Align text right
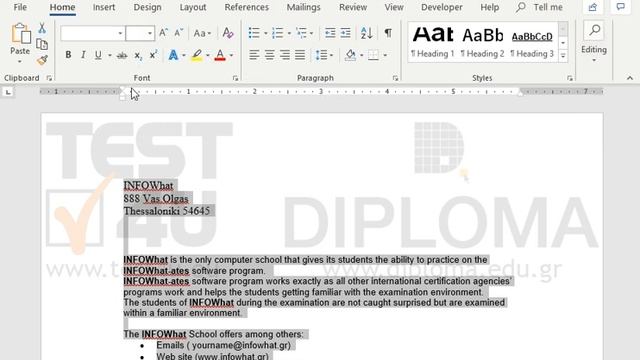Screen dimensions: 640x360 (x=285, y=55)
